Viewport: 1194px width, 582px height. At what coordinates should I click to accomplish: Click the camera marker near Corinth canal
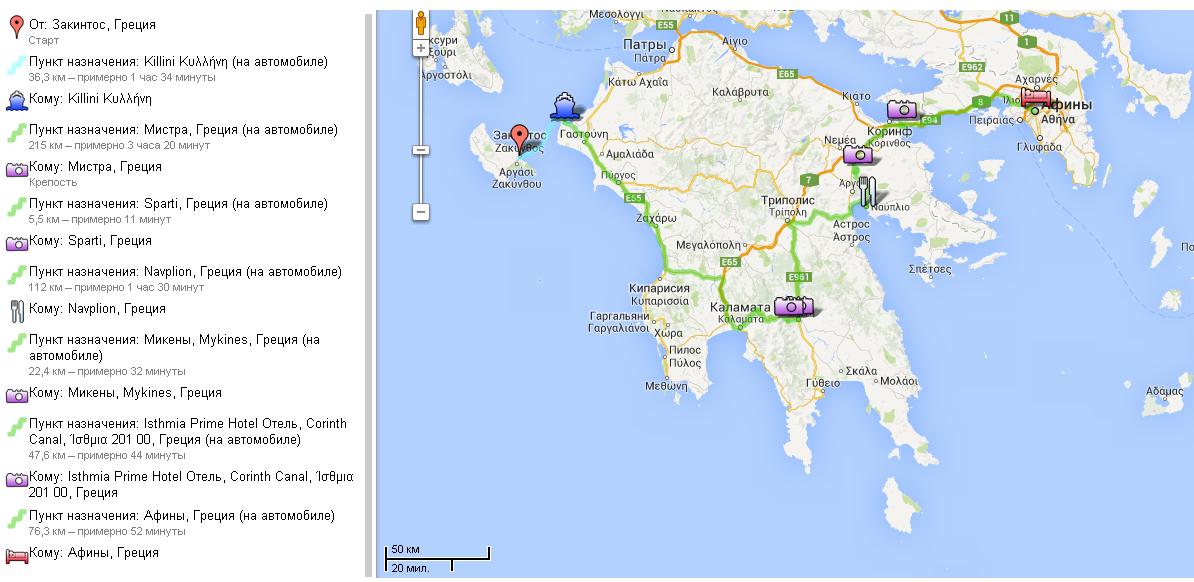pos(902,109)
